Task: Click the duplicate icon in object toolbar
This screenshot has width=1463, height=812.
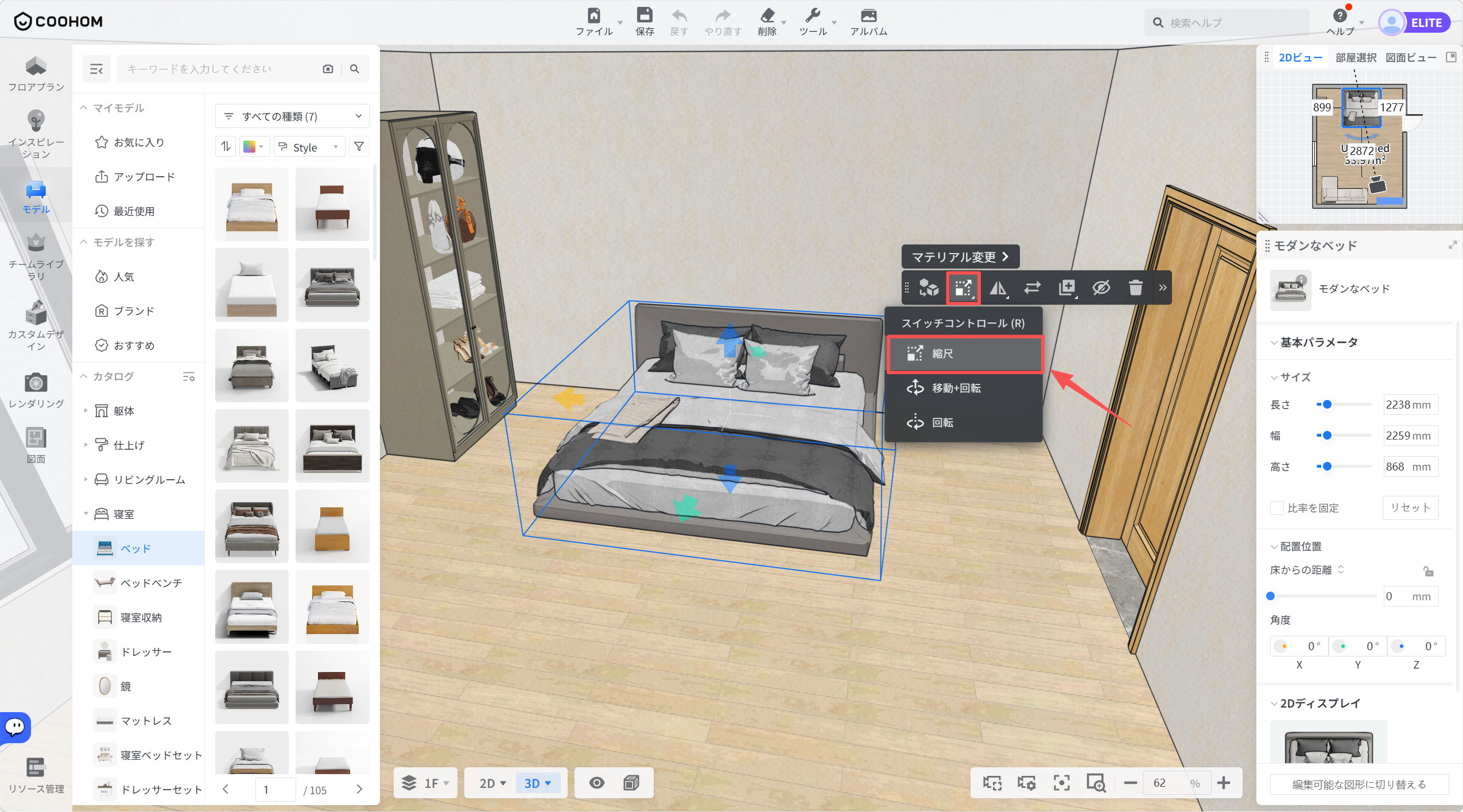Action: pyautogui.click(x=1067, y=287)
